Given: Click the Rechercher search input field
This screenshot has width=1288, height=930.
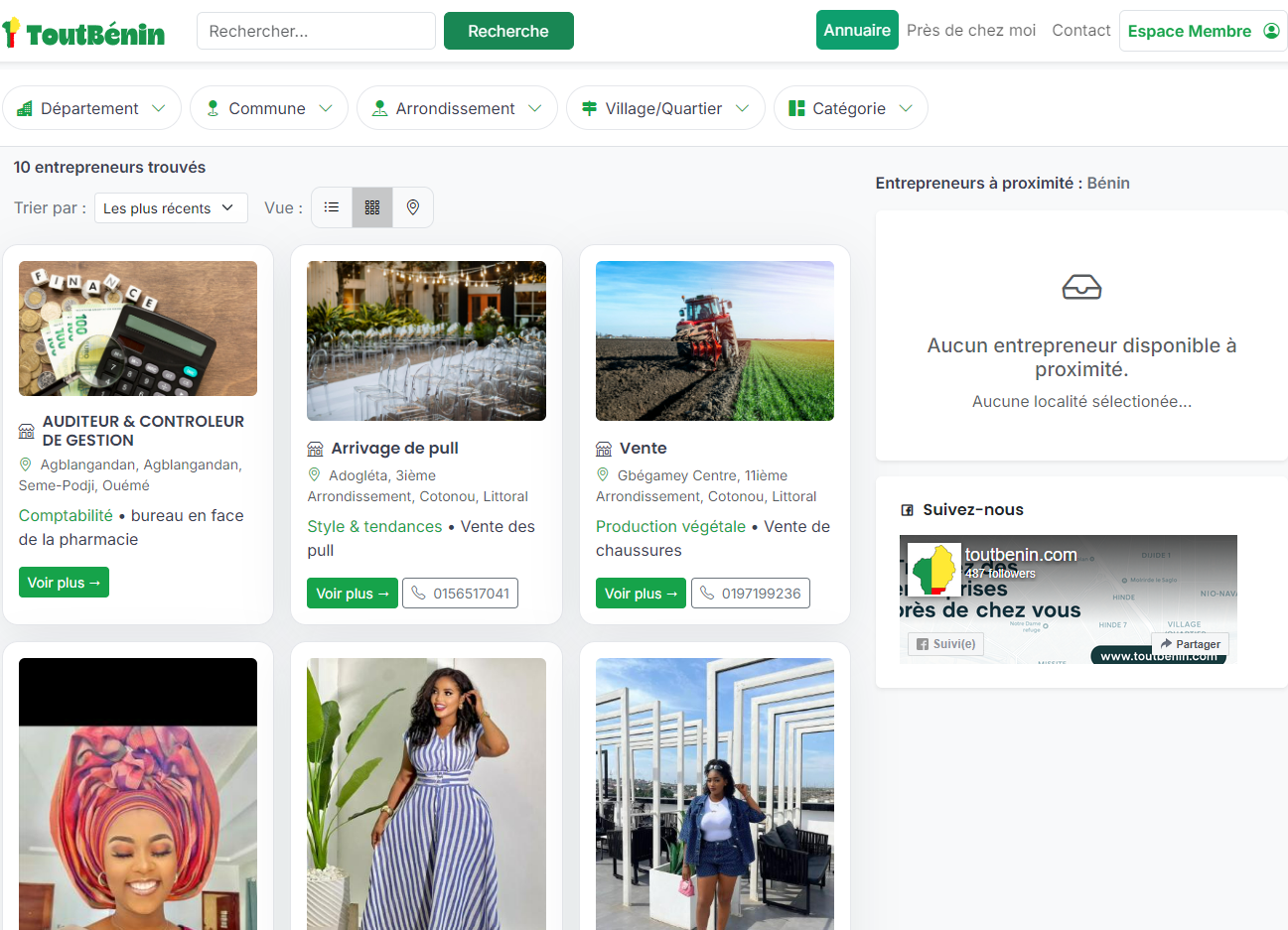Looking at the screenshot, I should [x=316, y=31].
